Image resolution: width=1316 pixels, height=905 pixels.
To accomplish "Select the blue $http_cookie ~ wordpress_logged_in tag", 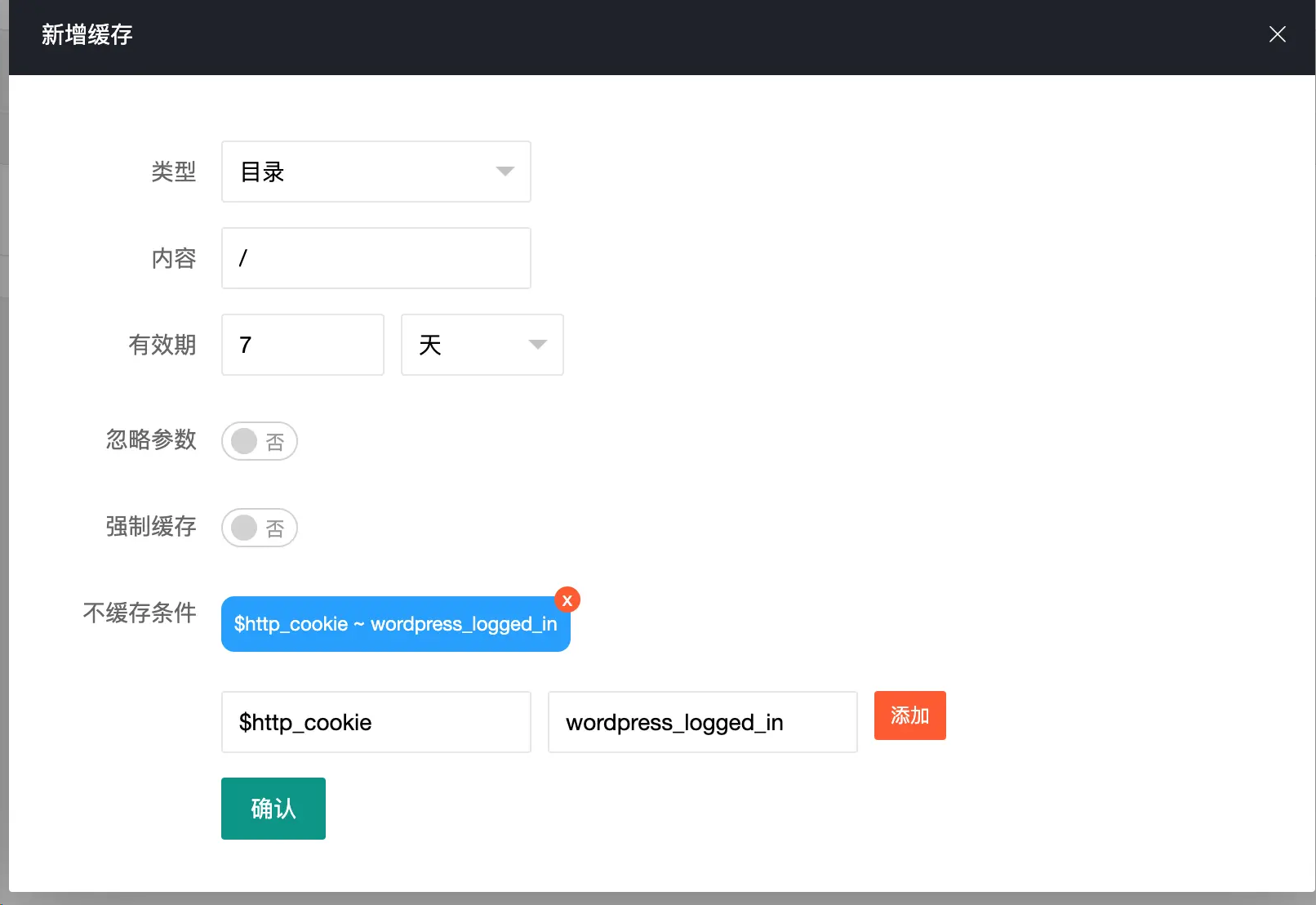I will click(395, 625).
